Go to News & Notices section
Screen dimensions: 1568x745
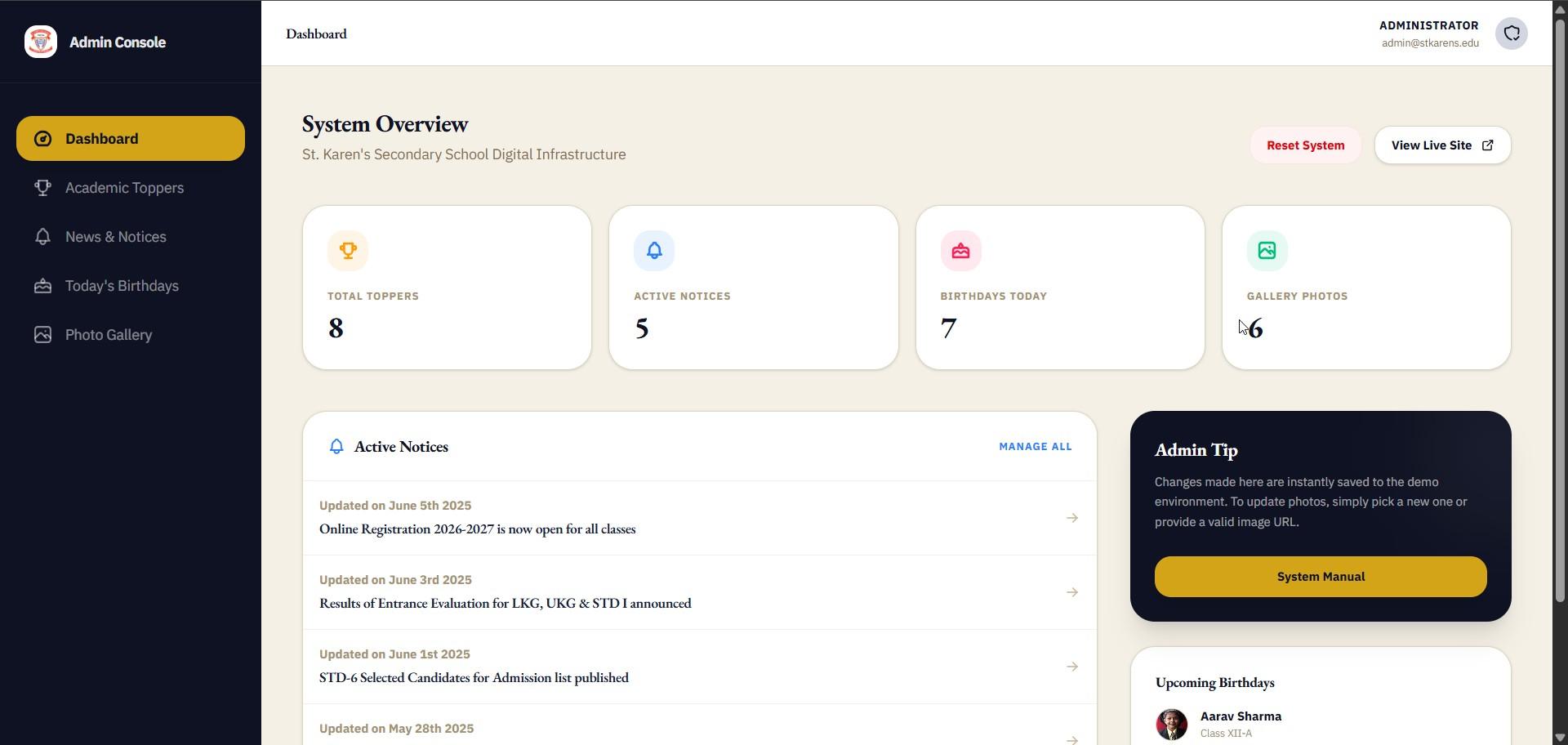[131, 237]
